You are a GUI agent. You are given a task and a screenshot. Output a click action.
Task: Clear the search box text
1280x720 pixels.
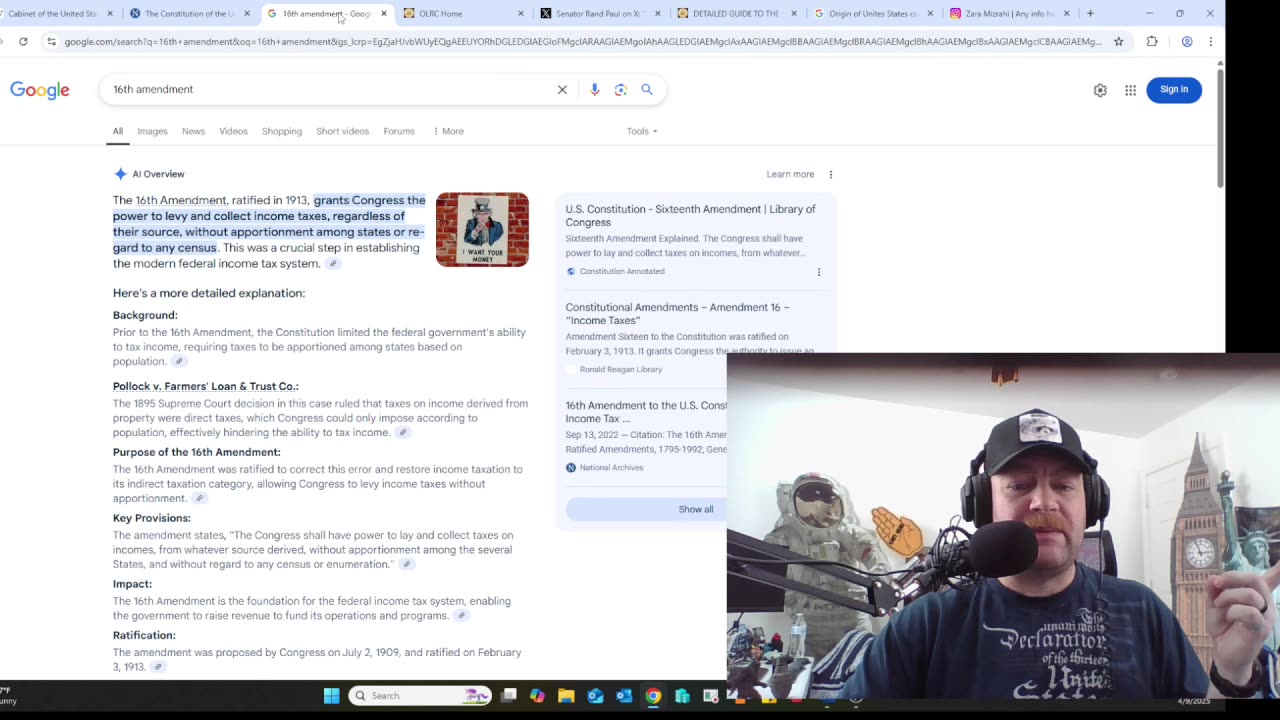click(x=562, y=89)
